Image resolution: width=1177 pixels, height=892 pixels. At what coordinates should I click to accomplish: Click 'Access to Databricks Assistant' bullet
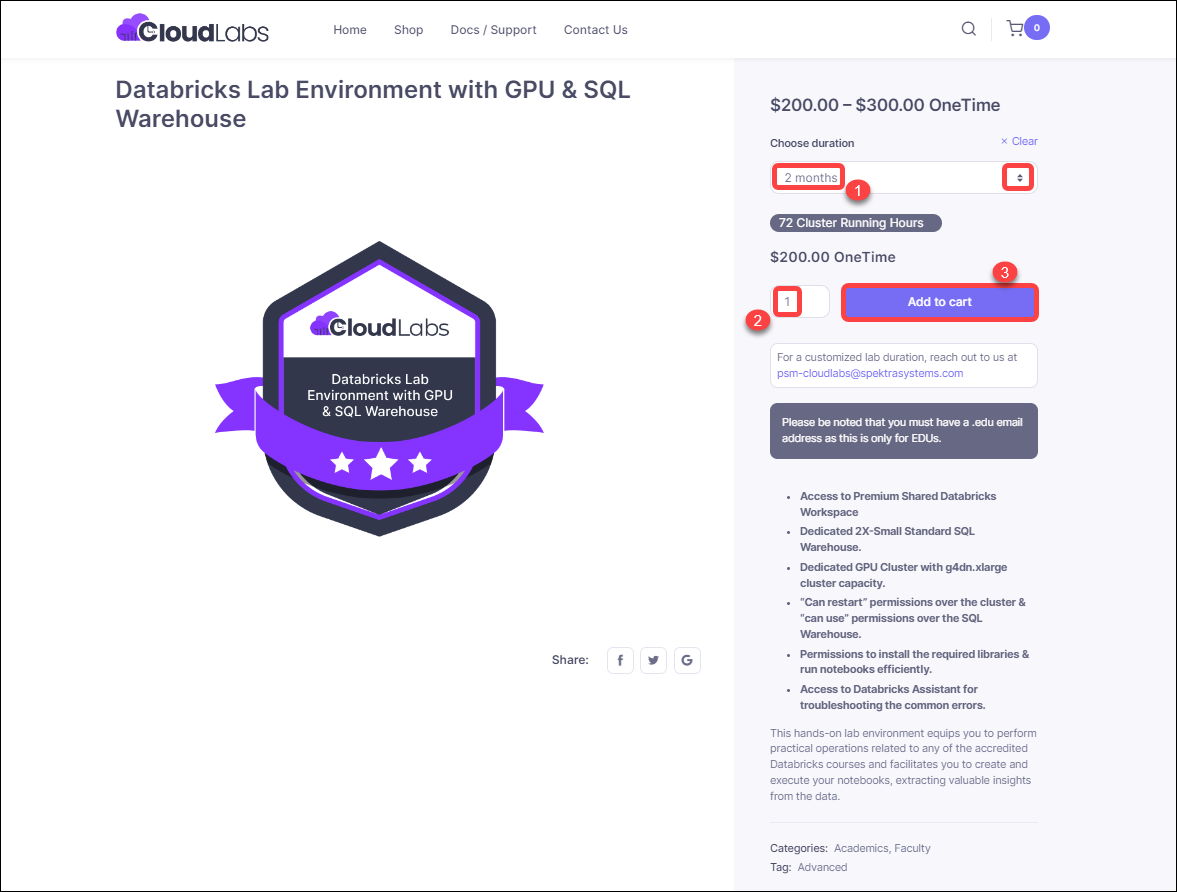pyautogui.click(x=893, y=697)
